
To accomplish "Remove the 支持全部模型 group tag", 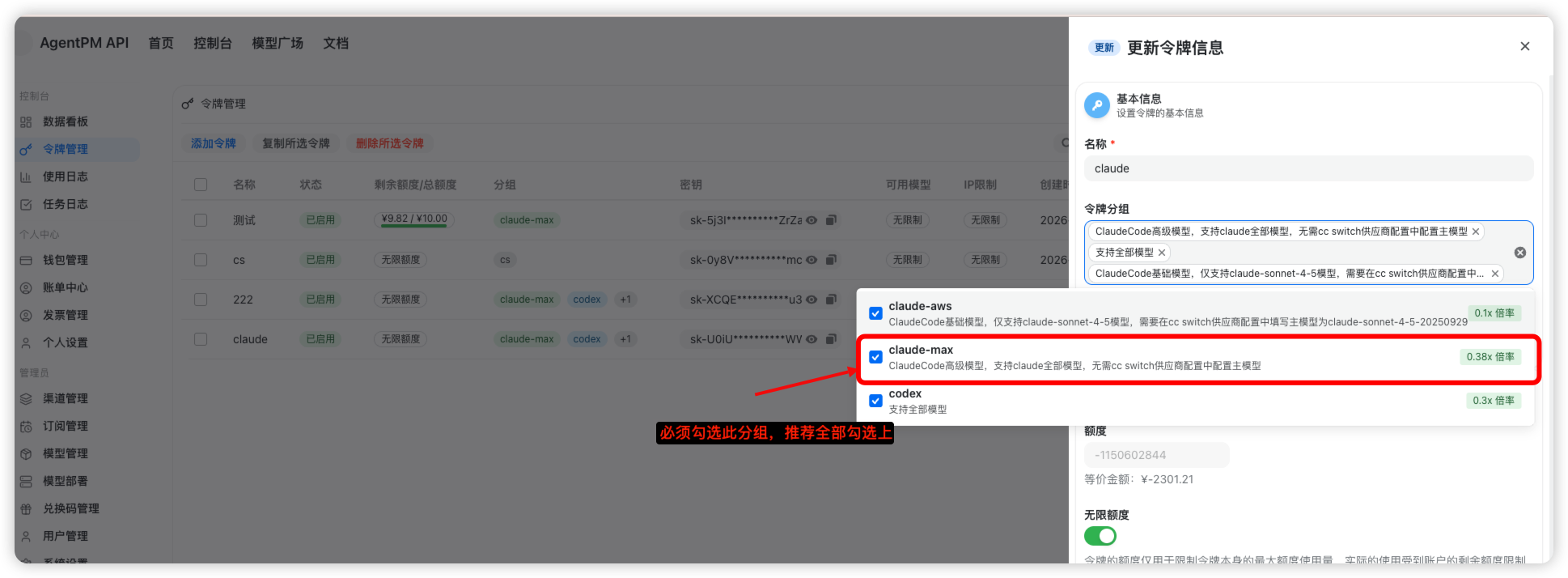I will pyautogui.click(x=1162, y=253).
